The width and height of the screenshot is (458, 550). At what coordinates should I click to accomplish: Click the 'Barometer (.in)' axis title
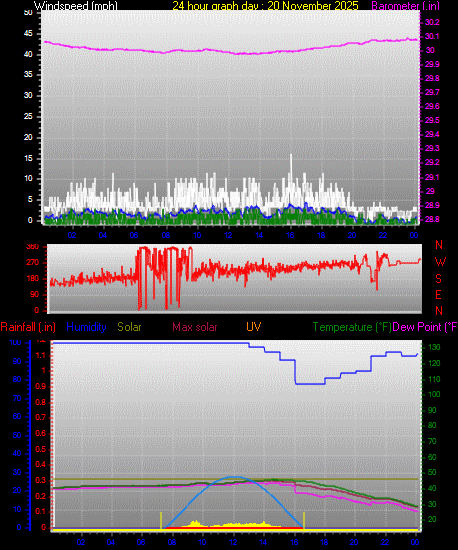(x=405, y=6)
